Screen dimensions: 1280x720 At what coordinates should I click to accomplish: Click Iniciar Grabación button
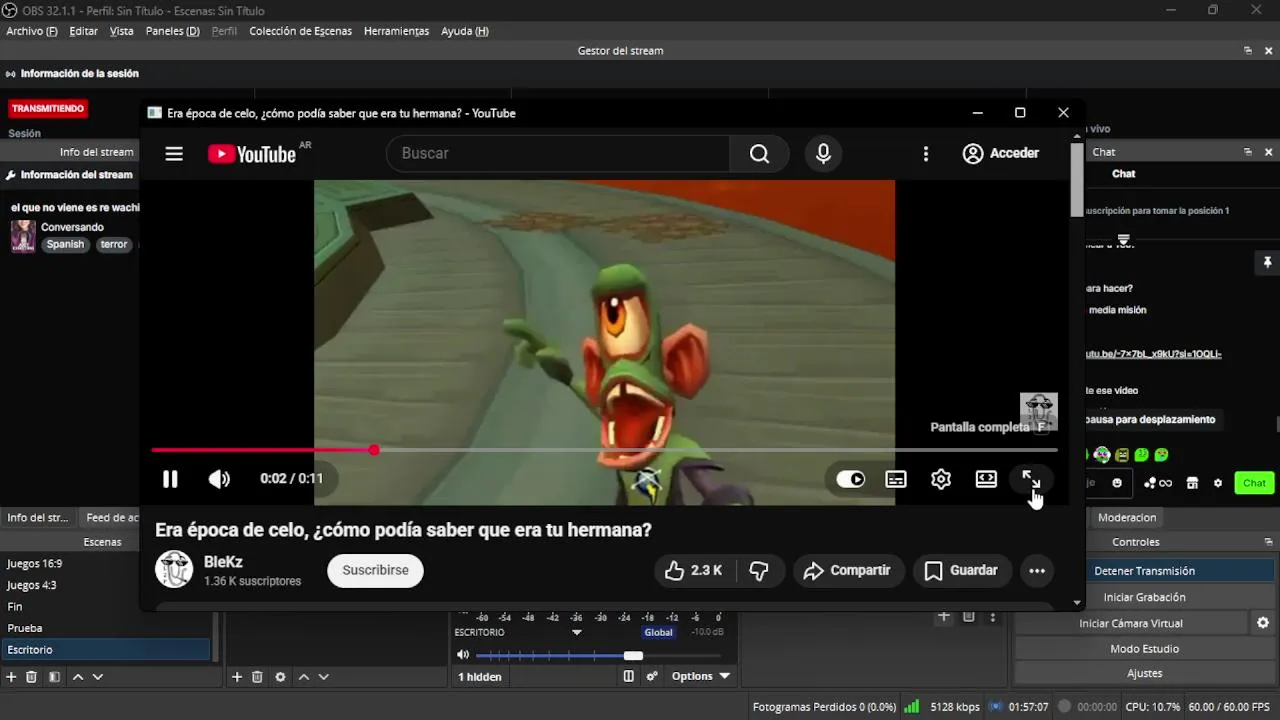[1144, 597]
